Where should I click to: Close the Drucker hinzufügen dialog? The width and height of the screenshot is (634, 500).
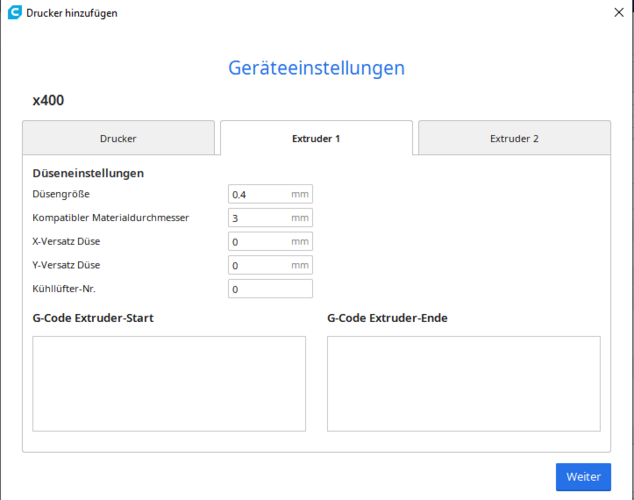point(616,13)
